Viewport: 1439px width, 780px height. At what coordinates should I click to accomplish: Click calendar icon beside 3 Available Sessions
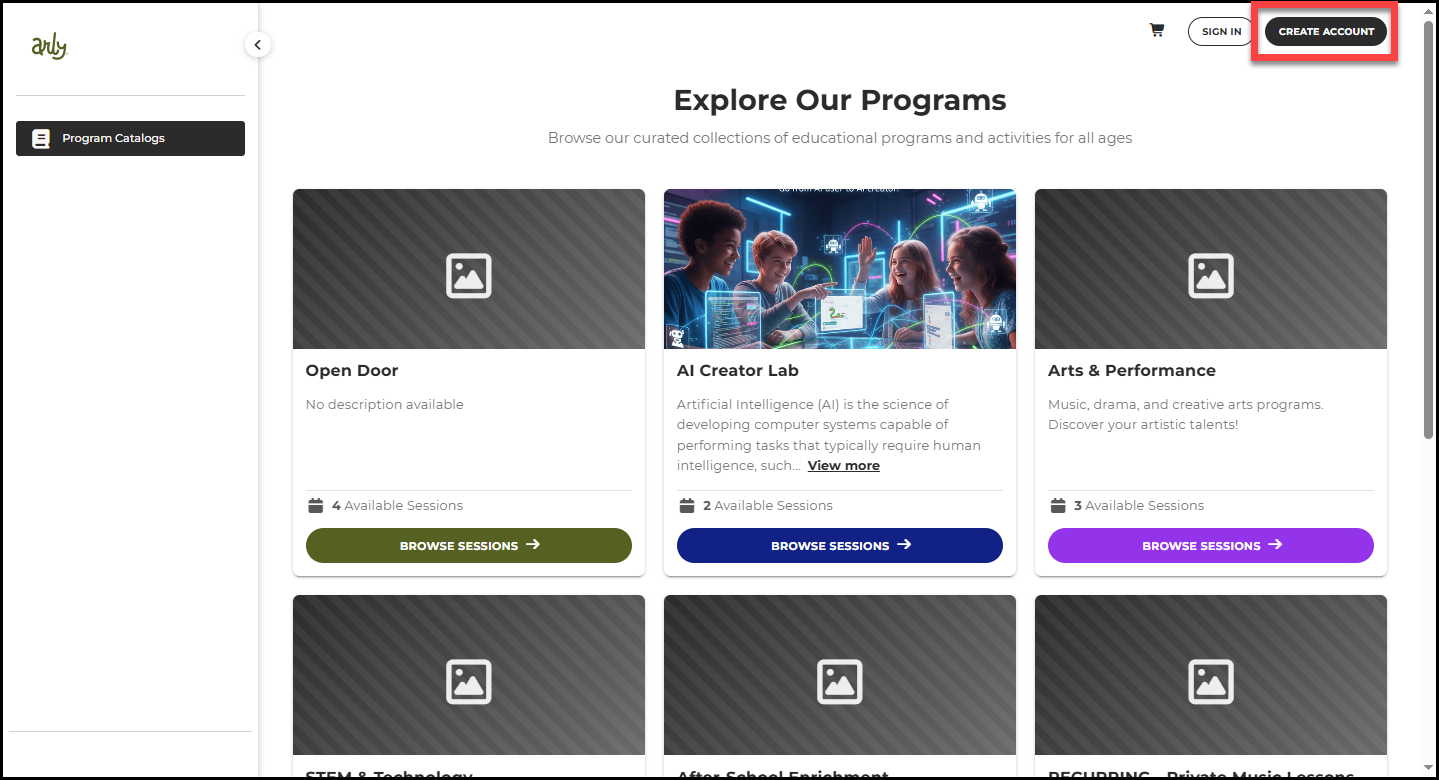coord(1058,505)
